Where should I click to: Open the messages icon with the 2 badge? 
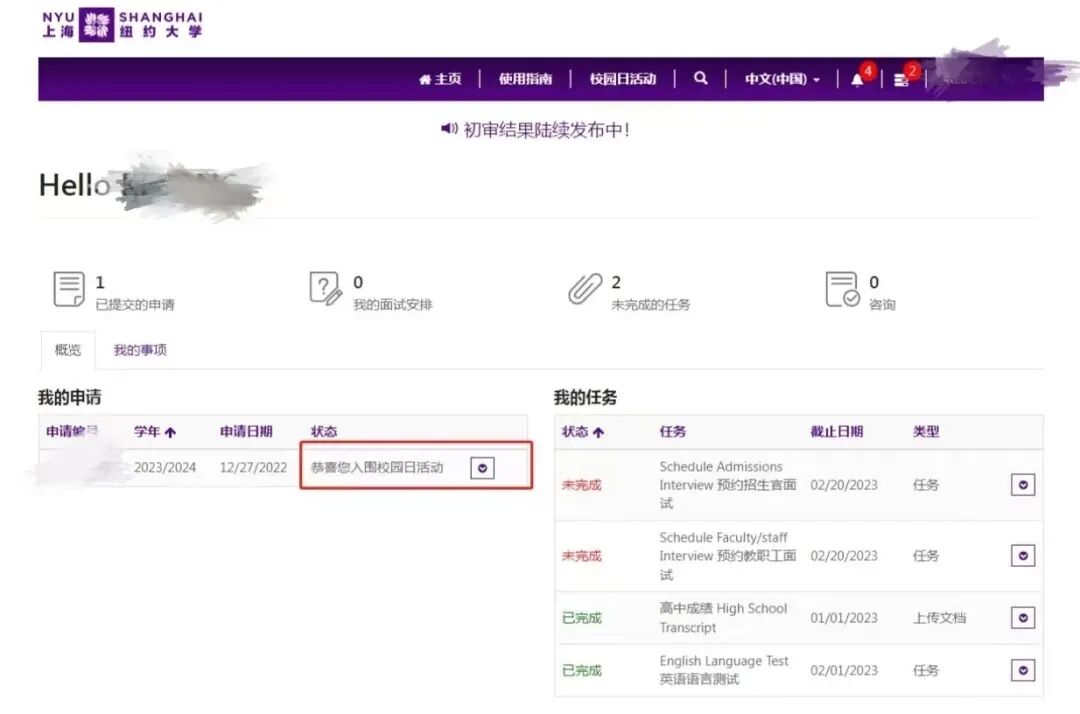tap(902, 79)
